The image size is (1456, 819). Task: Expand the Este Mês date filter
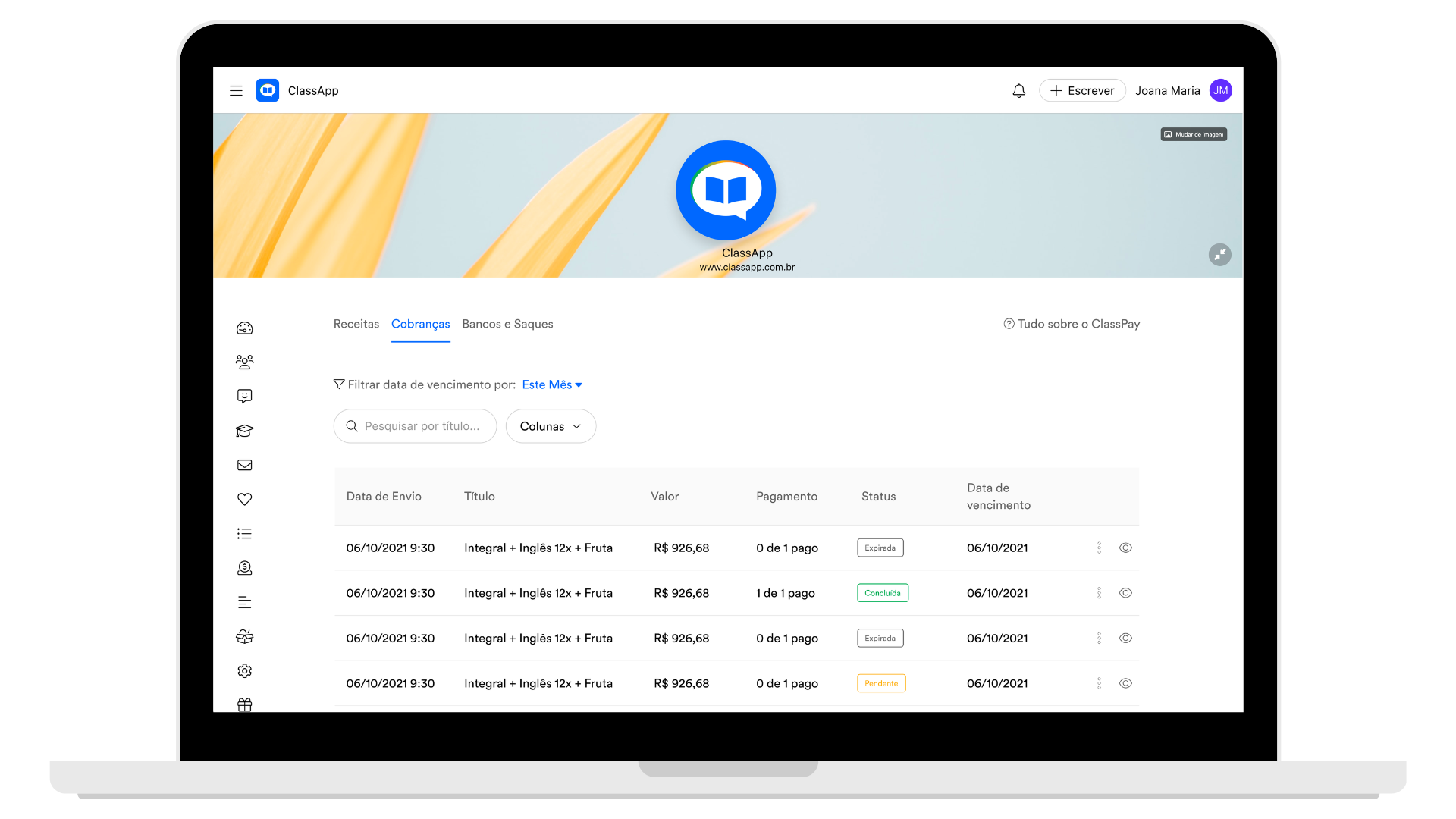pos(552,384)
